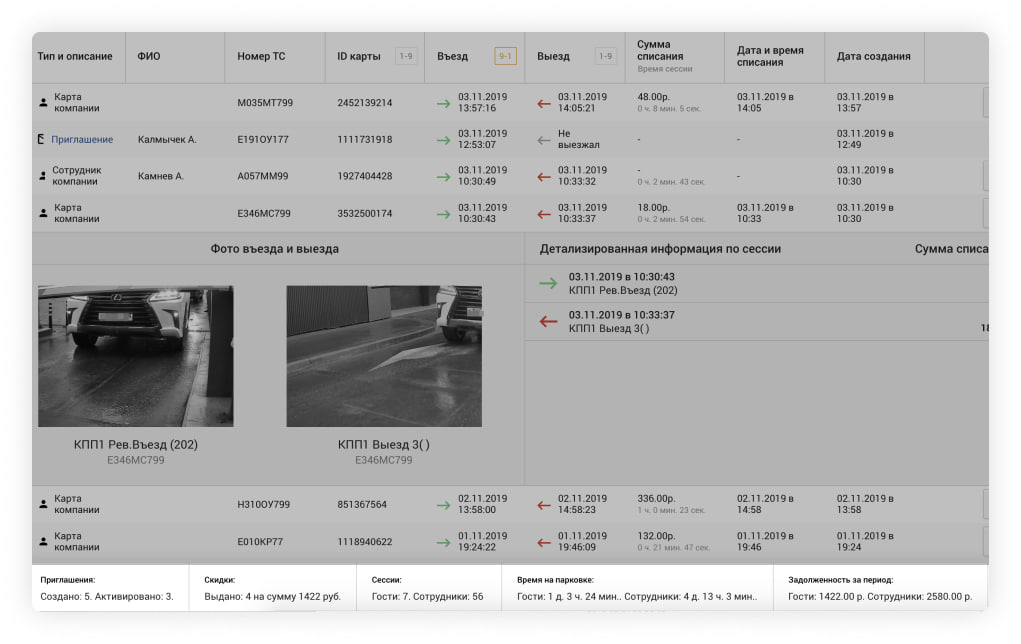
Task: Open the КПП1 Рев.Въезд entry photo
Action: click(136, 356)
